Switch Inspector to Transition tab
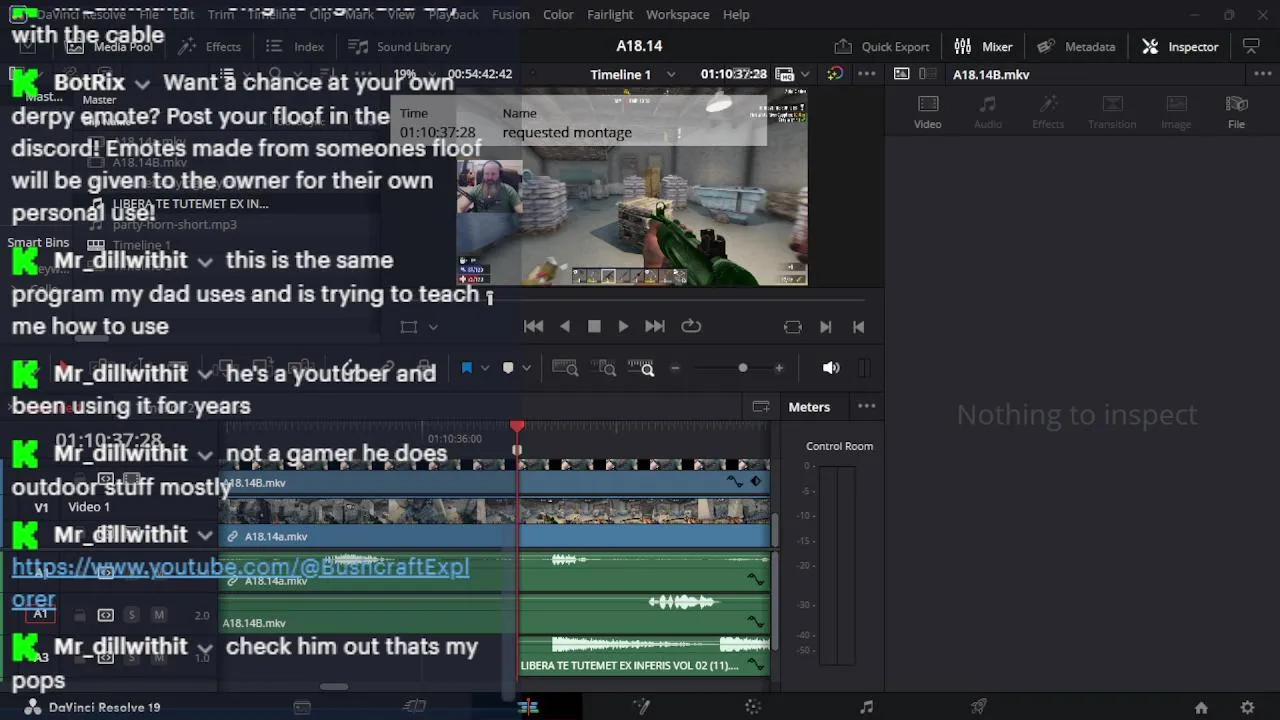The height and width of the screenshot is (720, 1280). [x=1112, y=112]
